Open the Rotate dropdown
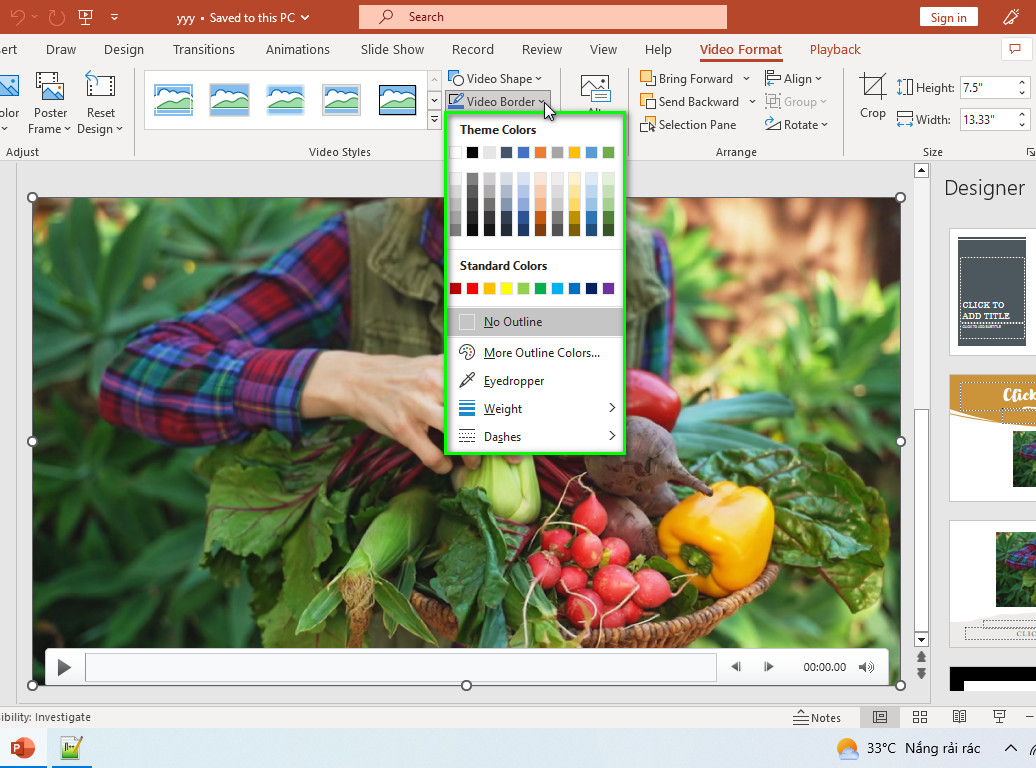Image resolution: width=1036 pixels, height=768 pixels. pos(796,124)
